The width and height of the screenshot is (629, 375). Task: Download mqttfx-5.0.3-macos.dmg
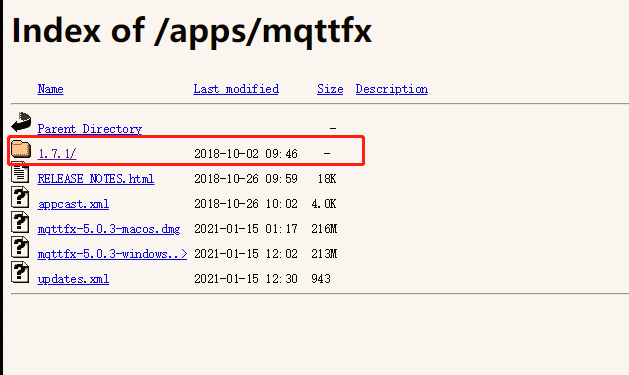click(x=109, y=229)
